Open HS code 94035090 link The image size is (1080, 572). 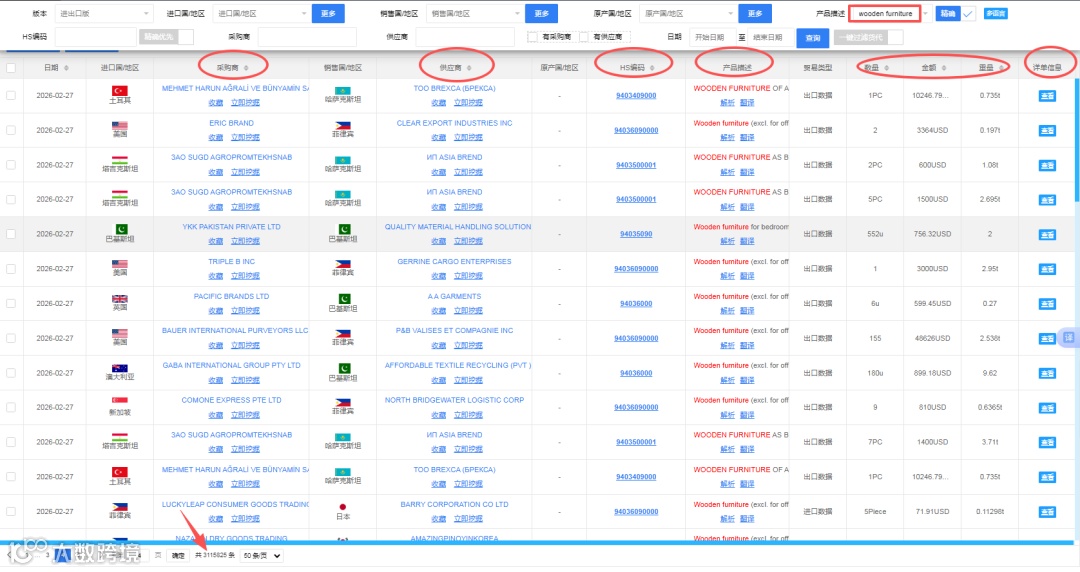tap(636, 234)
